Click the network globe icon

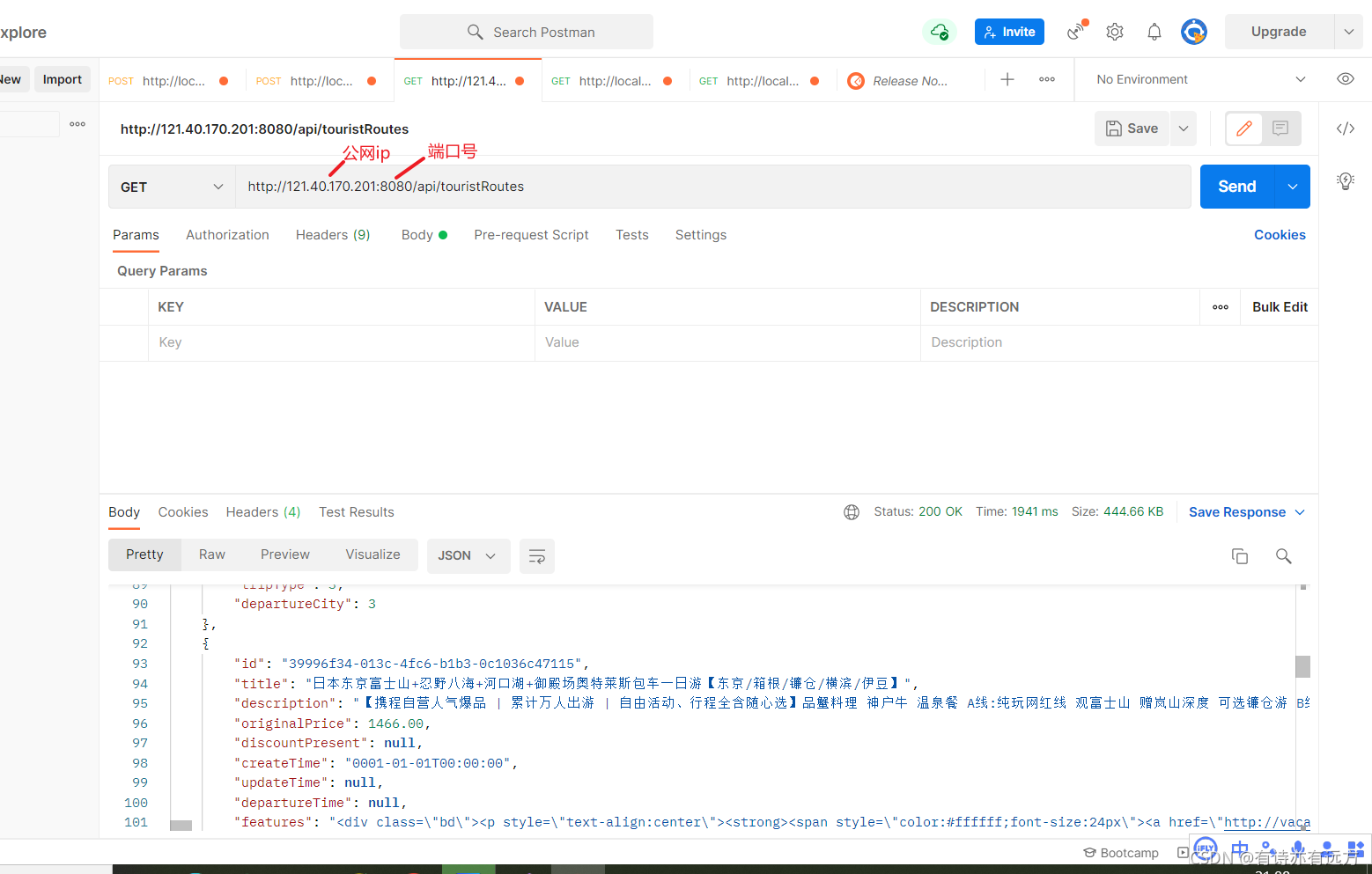click(x=852, y=512)
